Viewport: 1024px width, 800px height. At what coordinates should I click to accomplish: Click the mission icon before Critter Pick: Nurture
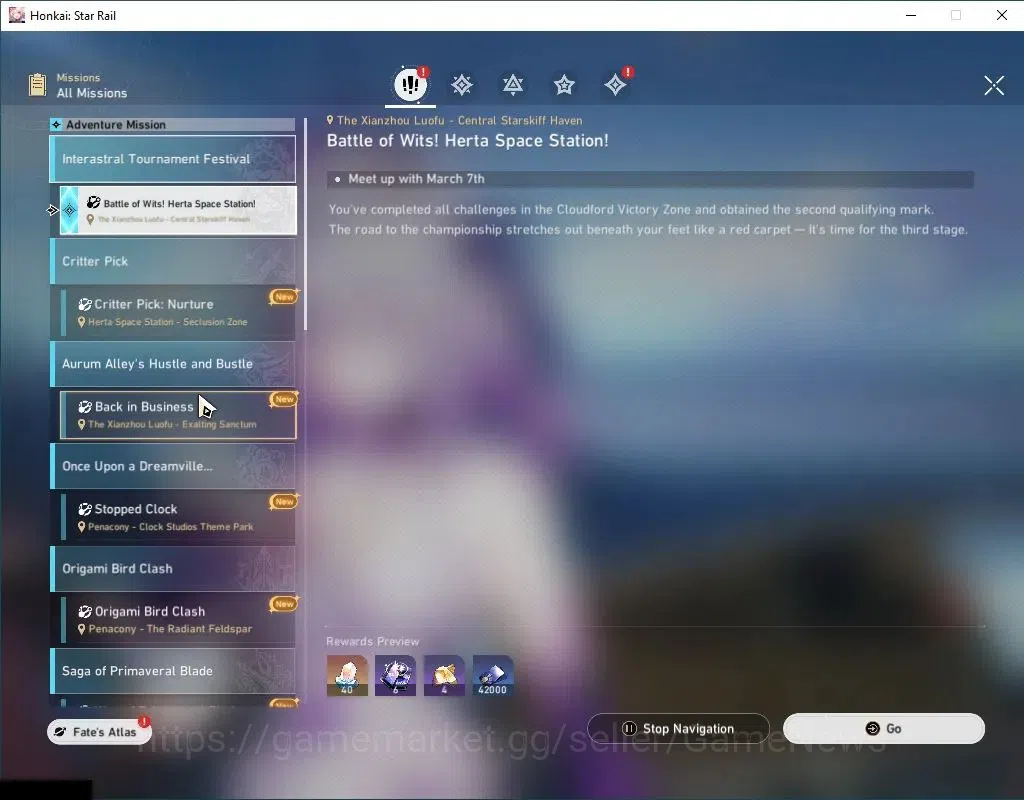[x=85, y=304]
